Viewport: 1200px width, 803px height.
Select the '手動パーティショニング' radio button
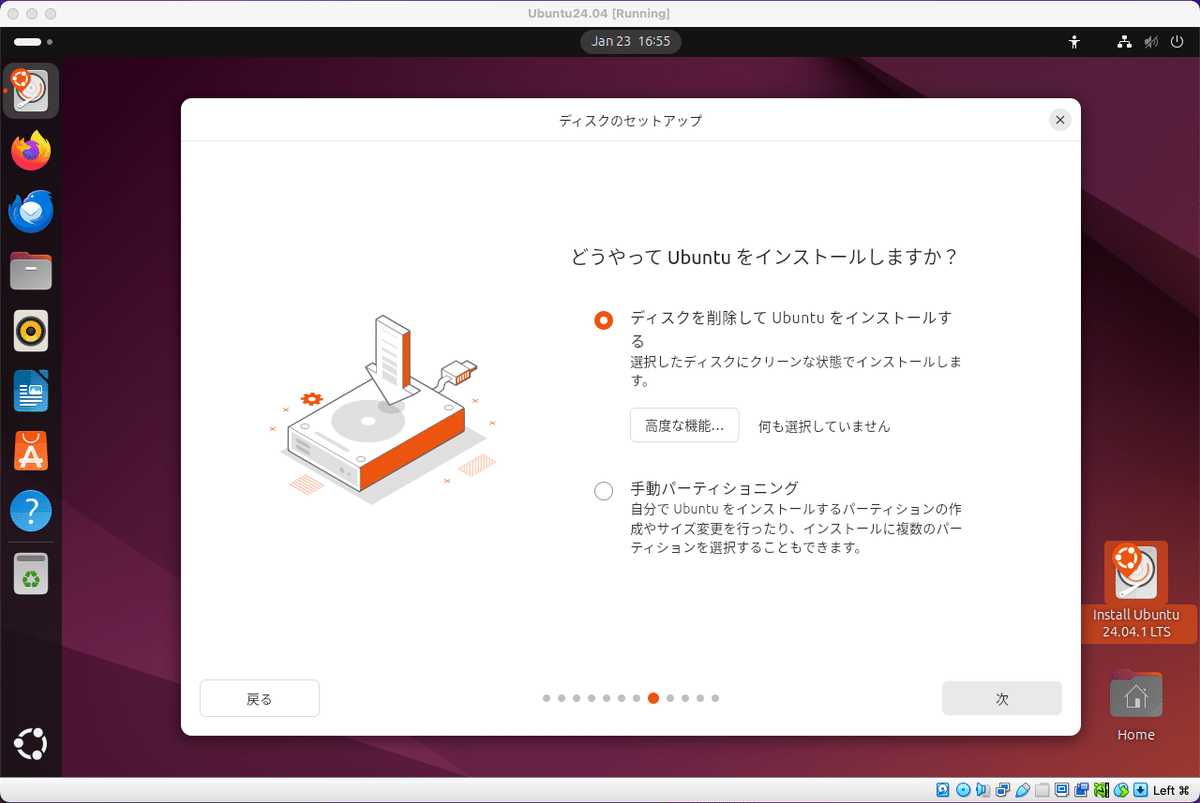pyautogui.click(x=603, y=491)
